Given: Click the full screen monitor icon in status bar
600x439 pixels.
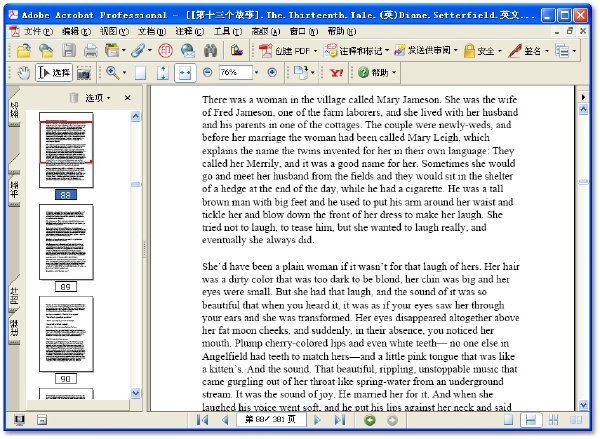Looking at the screenshot, I should pos(19,420).
